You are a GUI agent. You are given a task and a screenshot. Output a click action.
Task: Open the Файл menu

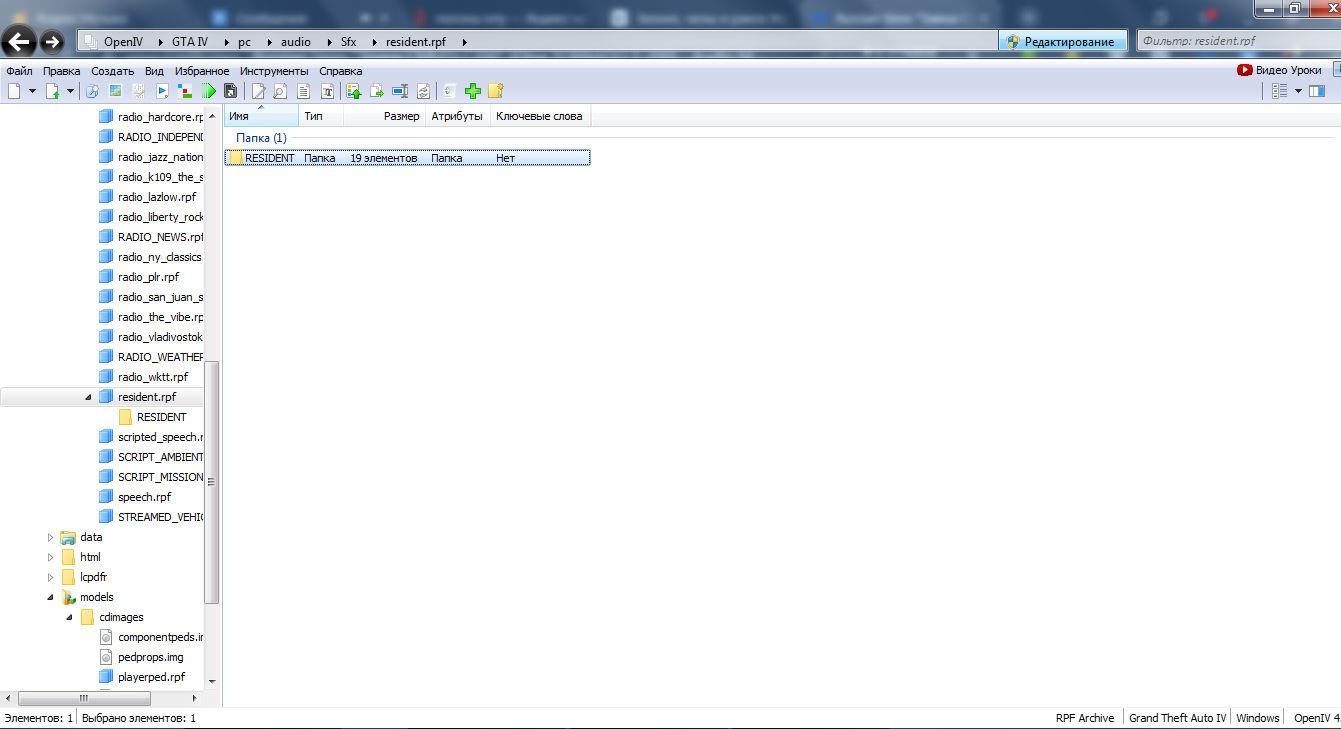[19, 71]
